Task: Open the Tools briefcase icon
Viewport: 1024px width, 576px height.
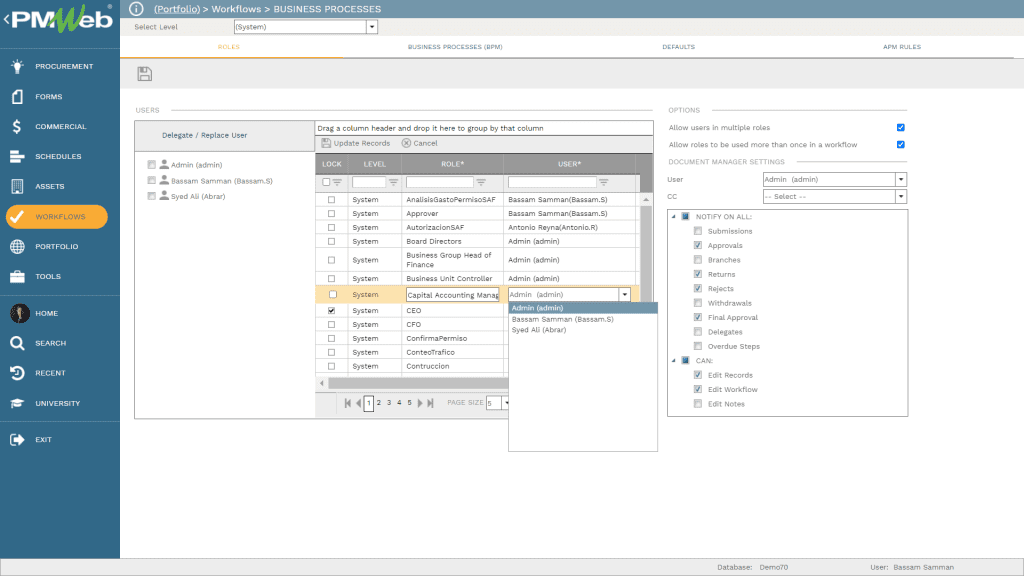Action: pyautogui.click(x=18, y=277)
